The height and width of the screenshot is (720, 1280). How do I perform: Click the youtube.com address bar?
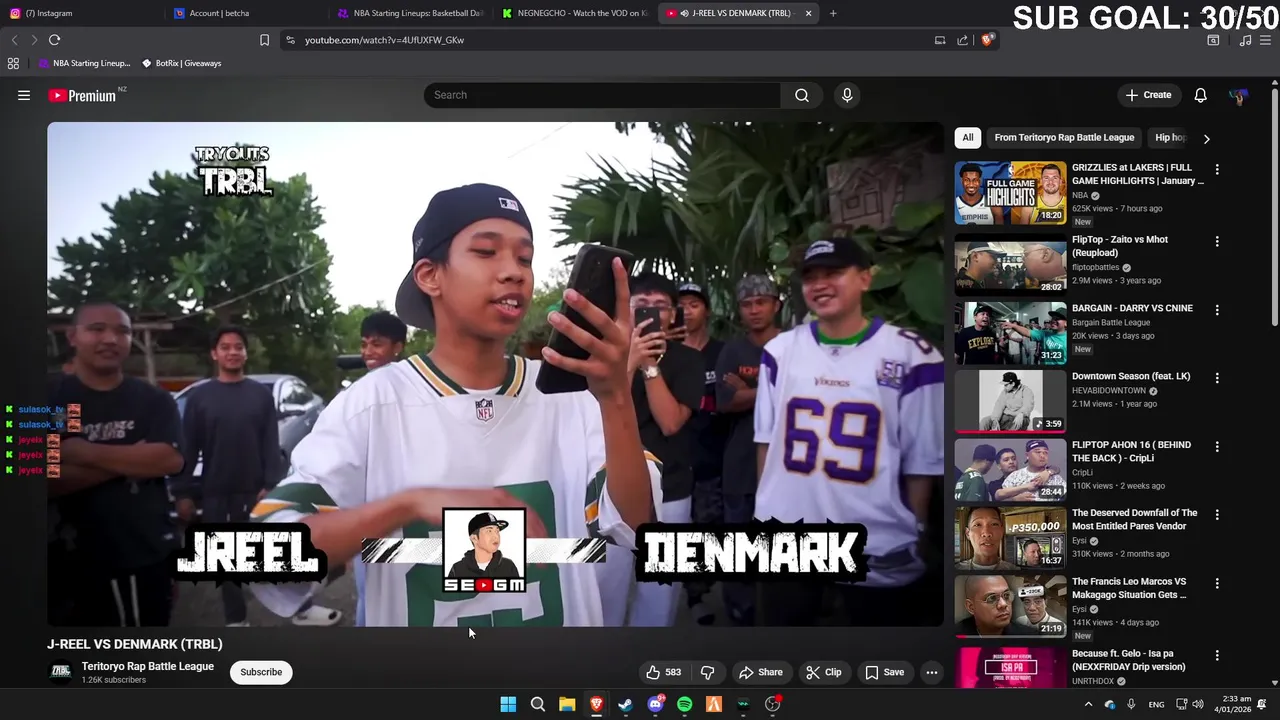tap(600, 40)
